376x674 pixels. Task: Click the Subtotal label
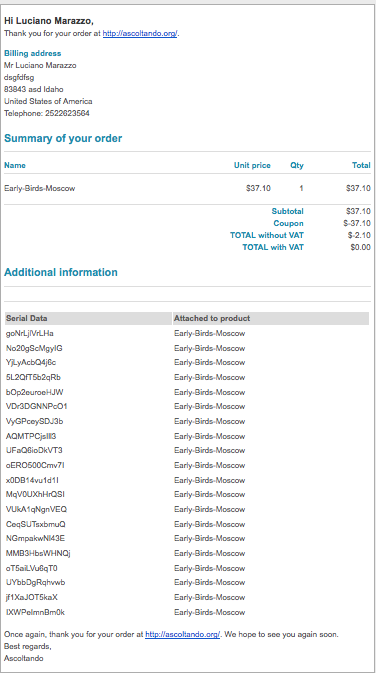[x=287, y=211]
